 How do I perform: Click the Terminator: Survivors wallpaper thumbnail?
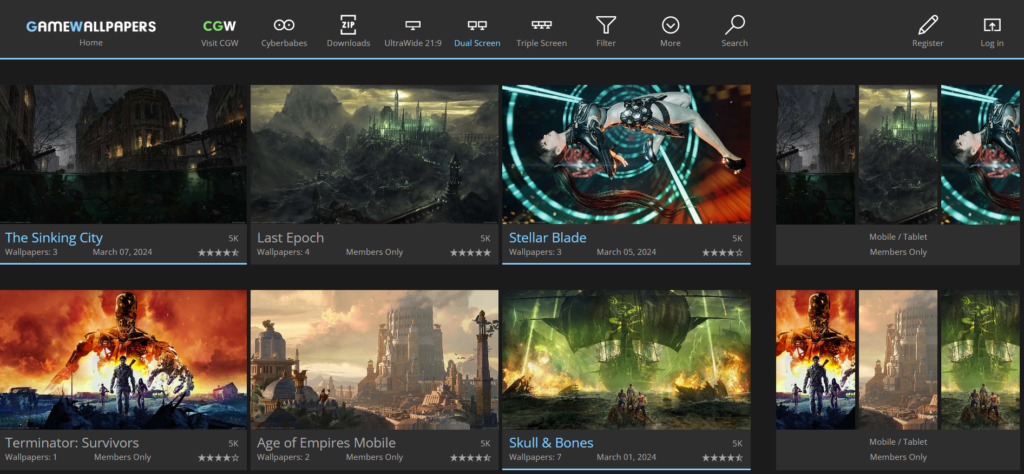pyautogui.click(x=123, y=359)
